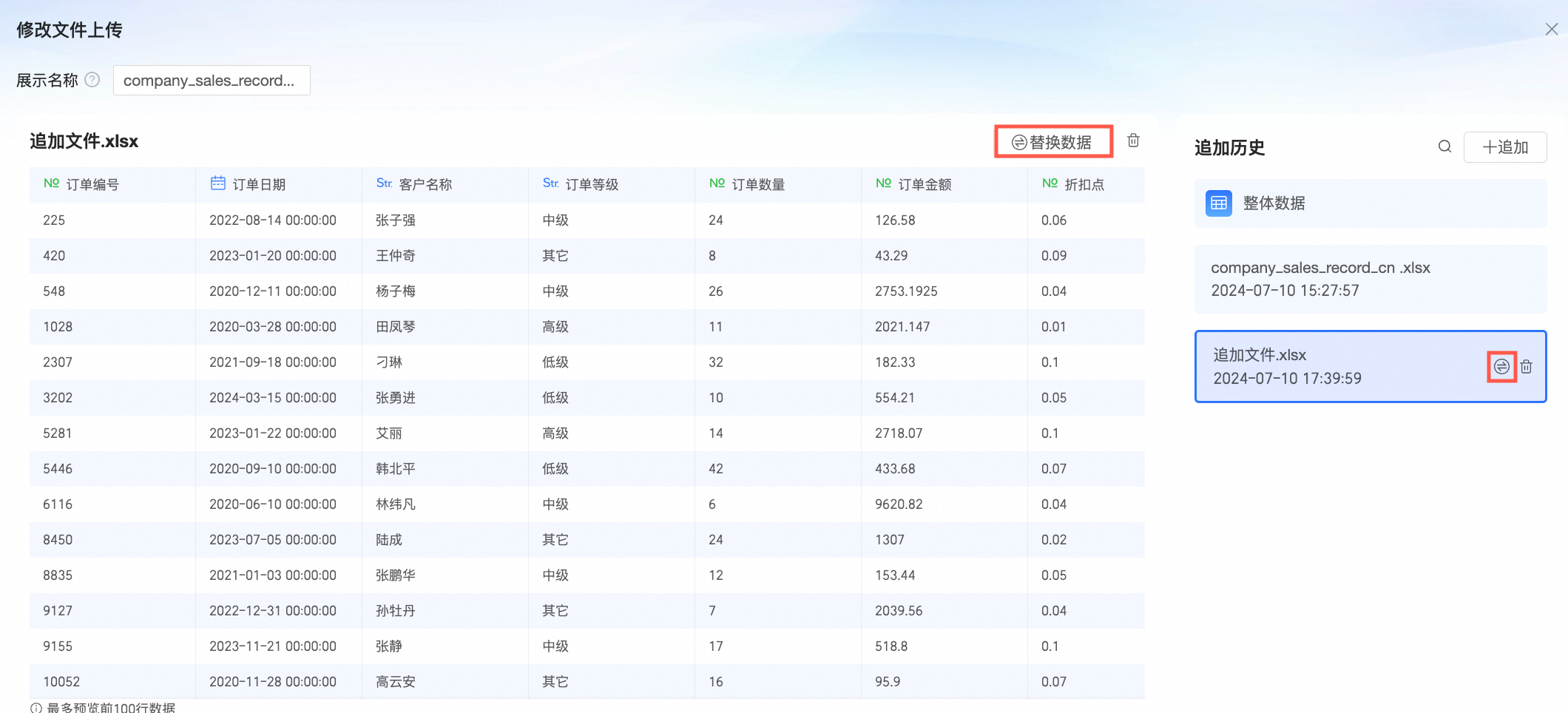This screenshot has width=1568, height=713.
Task: Click customer name 艾丽
Action: pyautogui.click(x=389, y=433)
